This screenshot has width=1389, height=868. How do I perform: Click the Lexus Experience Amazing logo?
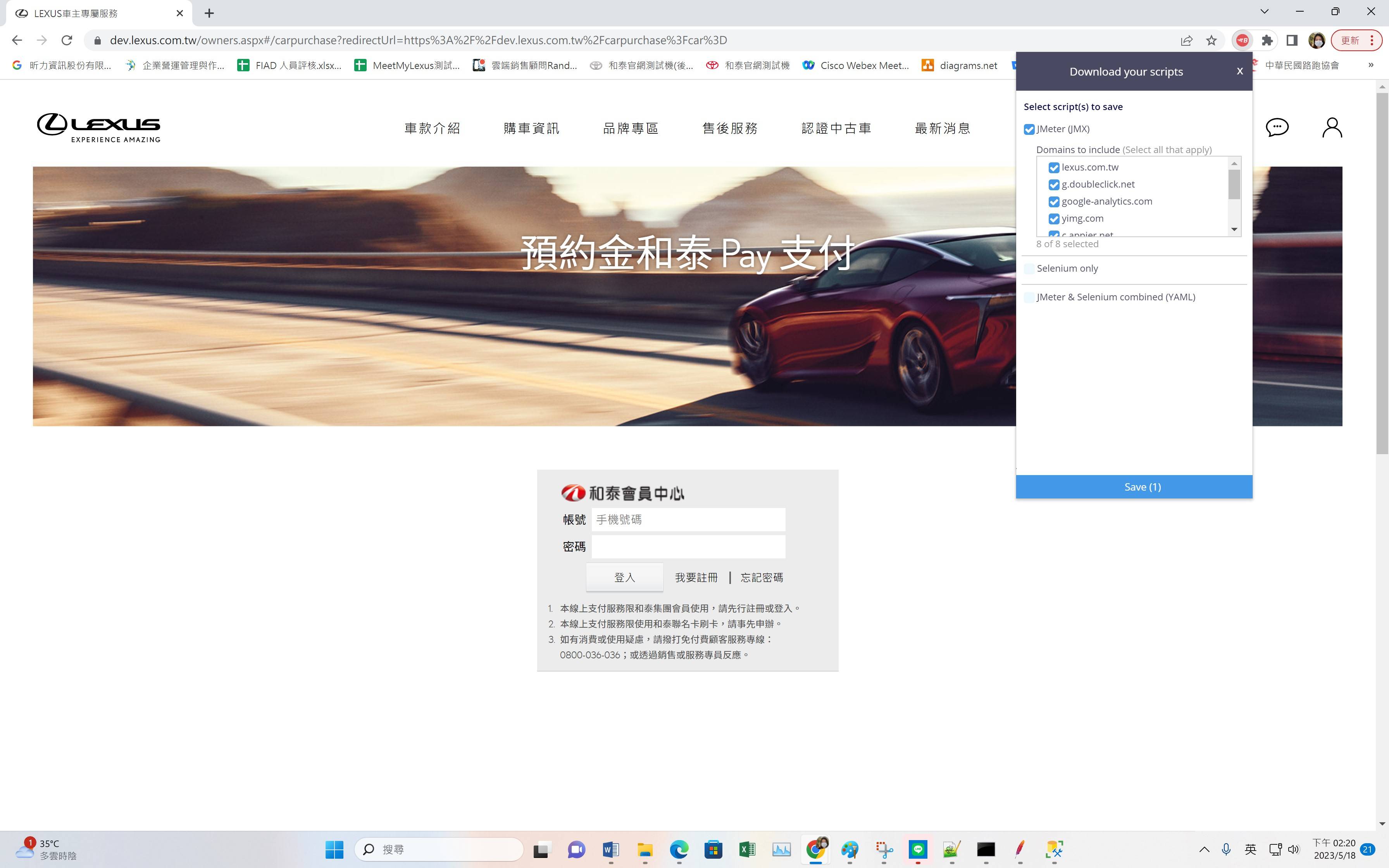click(x=99, y=127)
